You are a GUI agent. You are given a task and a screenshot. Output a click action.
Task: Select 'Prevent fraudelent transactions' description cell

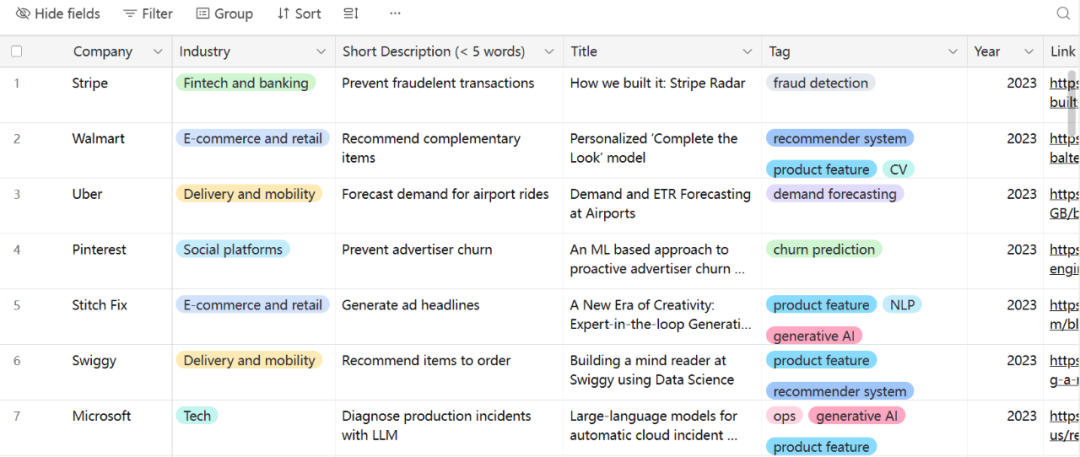pos(450,95)
